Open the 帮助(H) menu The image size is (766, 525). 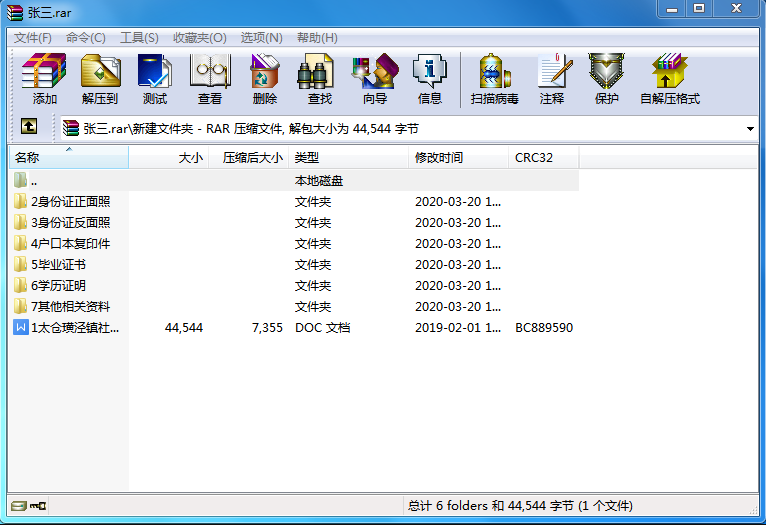(317, 38)
